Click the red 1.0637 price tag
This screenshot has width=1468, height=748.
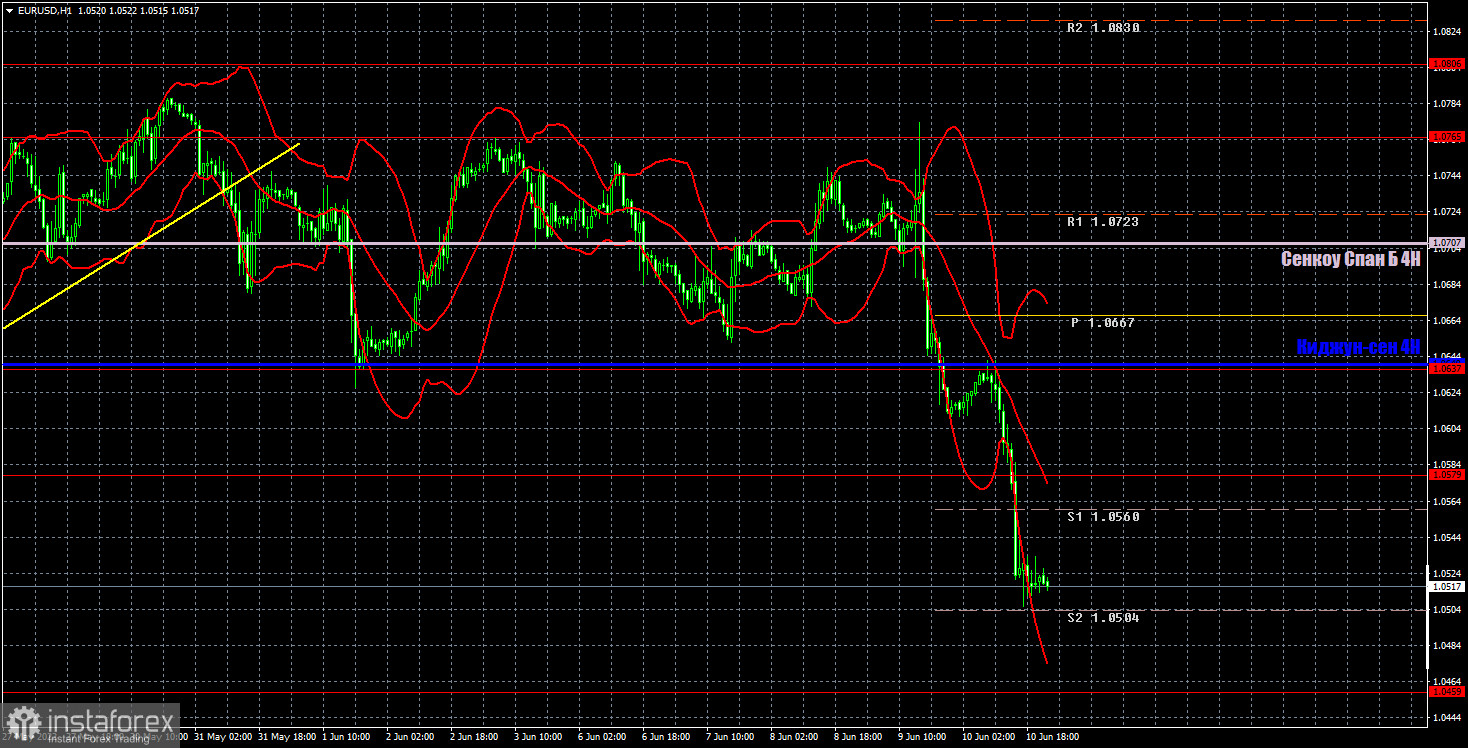point(1447,368)
